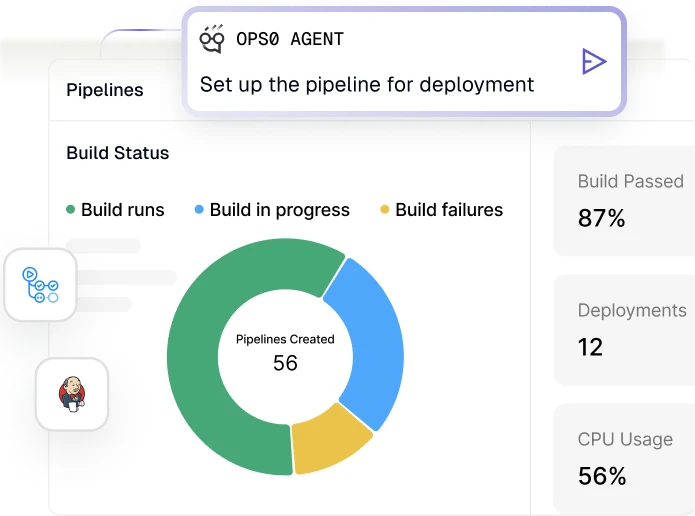
Task: Click the blue Build in progress legend dot
Action: coord(199,210)
